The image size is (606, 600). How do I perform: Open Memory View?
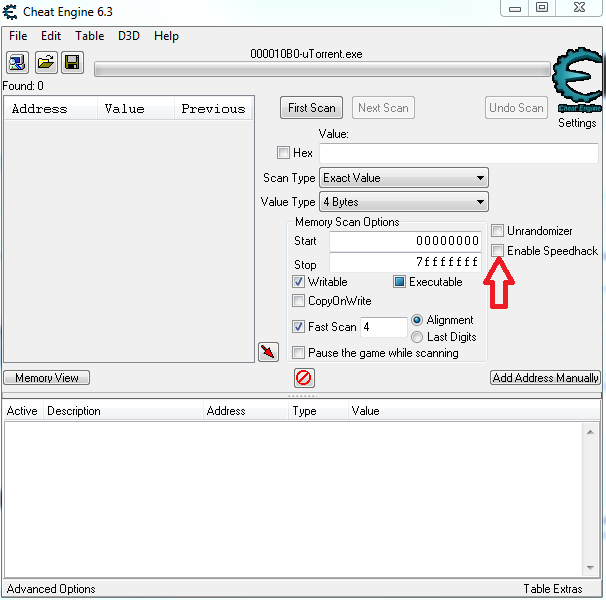pos(47,378)
